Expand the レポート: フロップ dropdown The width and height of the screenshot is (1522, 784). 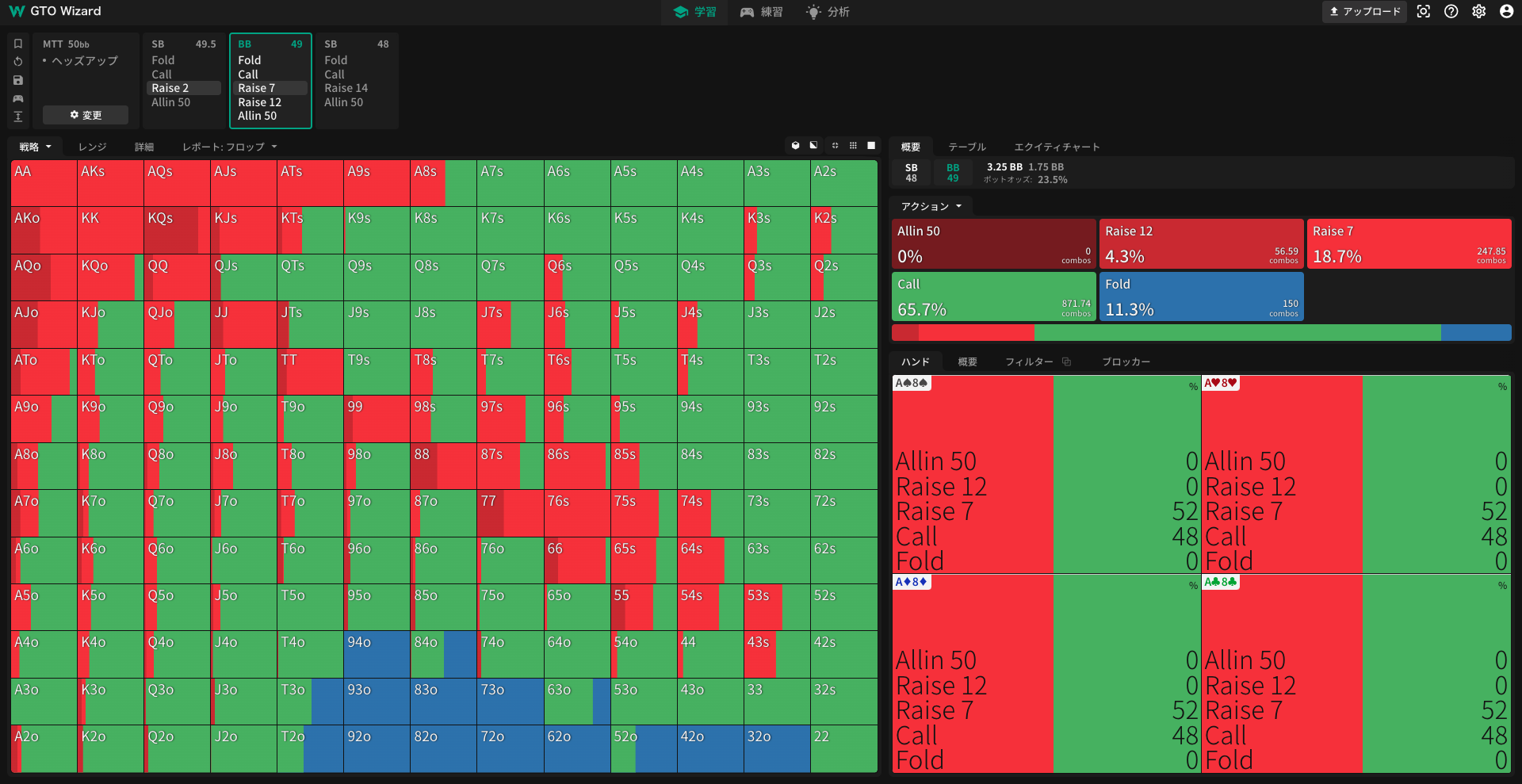click(230, 147)
